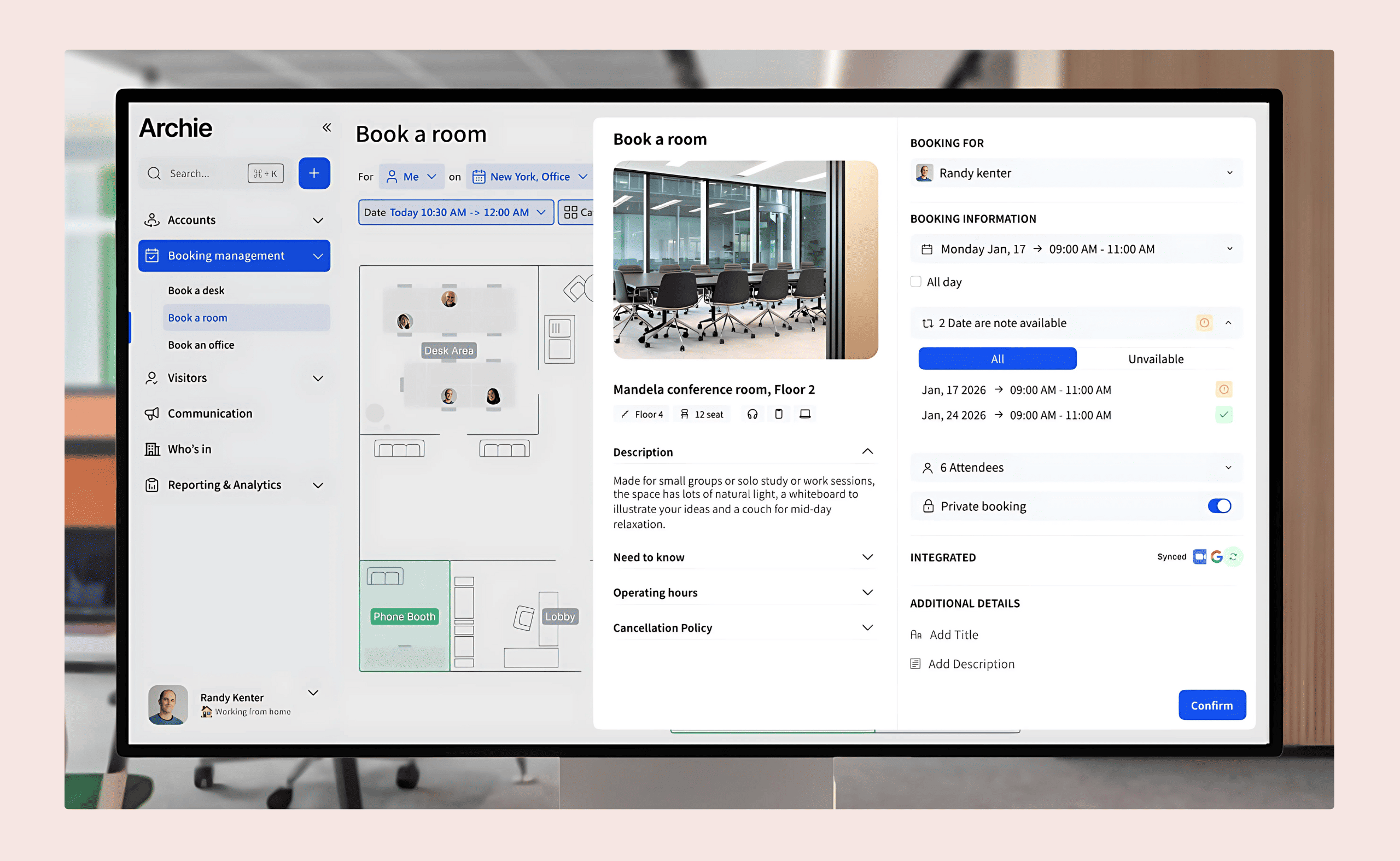Click the blue plus add button
This screenshot has height=861, width=1400.
click(x=314, y=173)
